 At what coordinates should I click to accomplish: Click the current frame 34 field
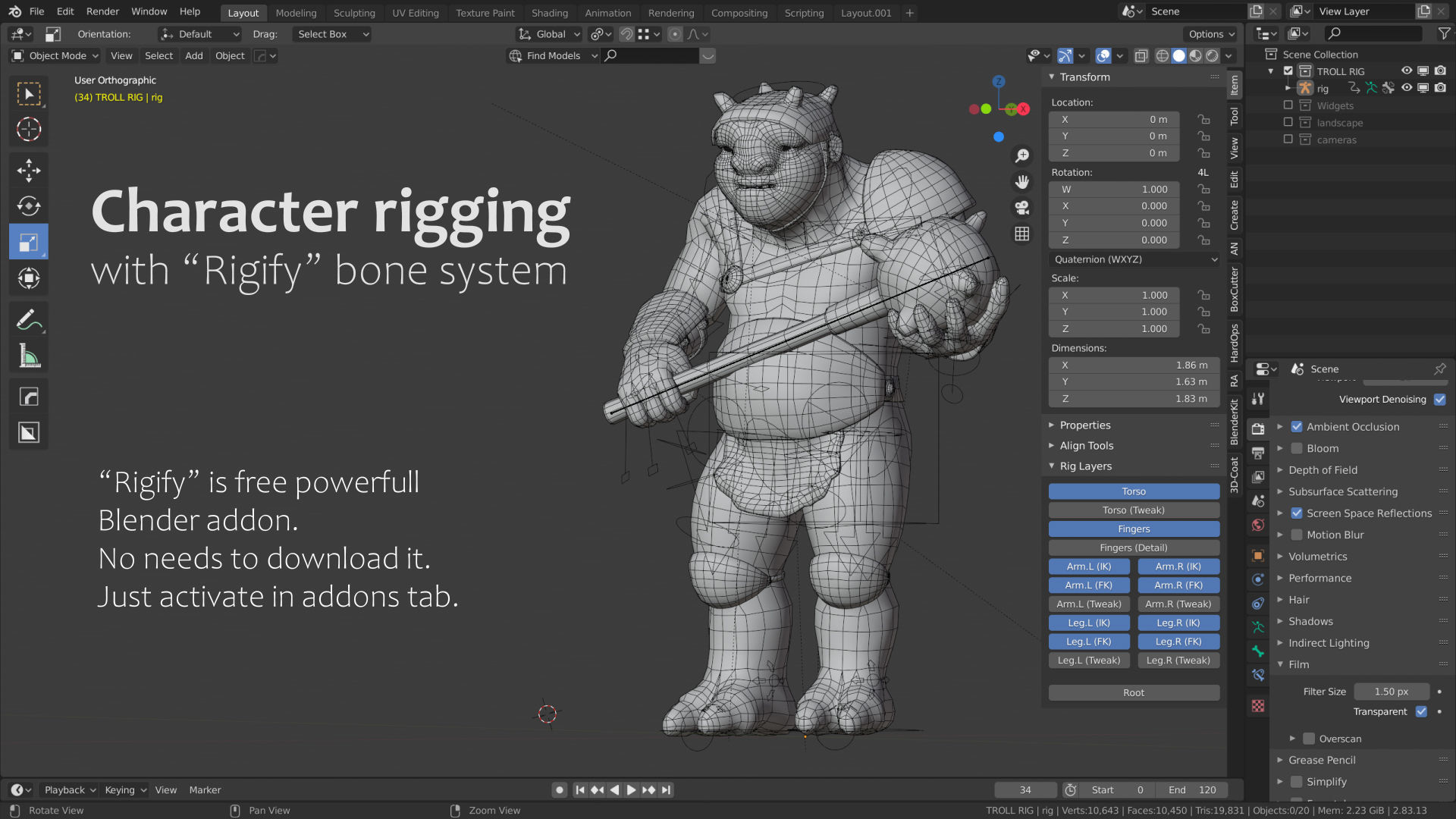pos(1025,790)
